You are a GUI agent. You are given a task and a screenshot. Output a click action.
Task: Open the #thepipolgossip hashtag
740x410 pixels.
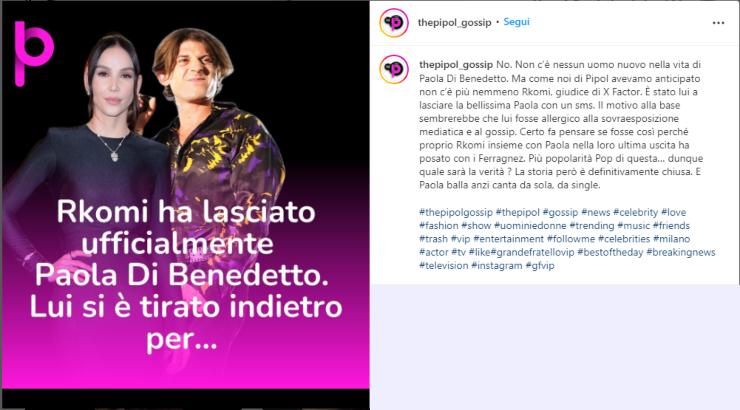pyautogui.click(x=456, y=212)
